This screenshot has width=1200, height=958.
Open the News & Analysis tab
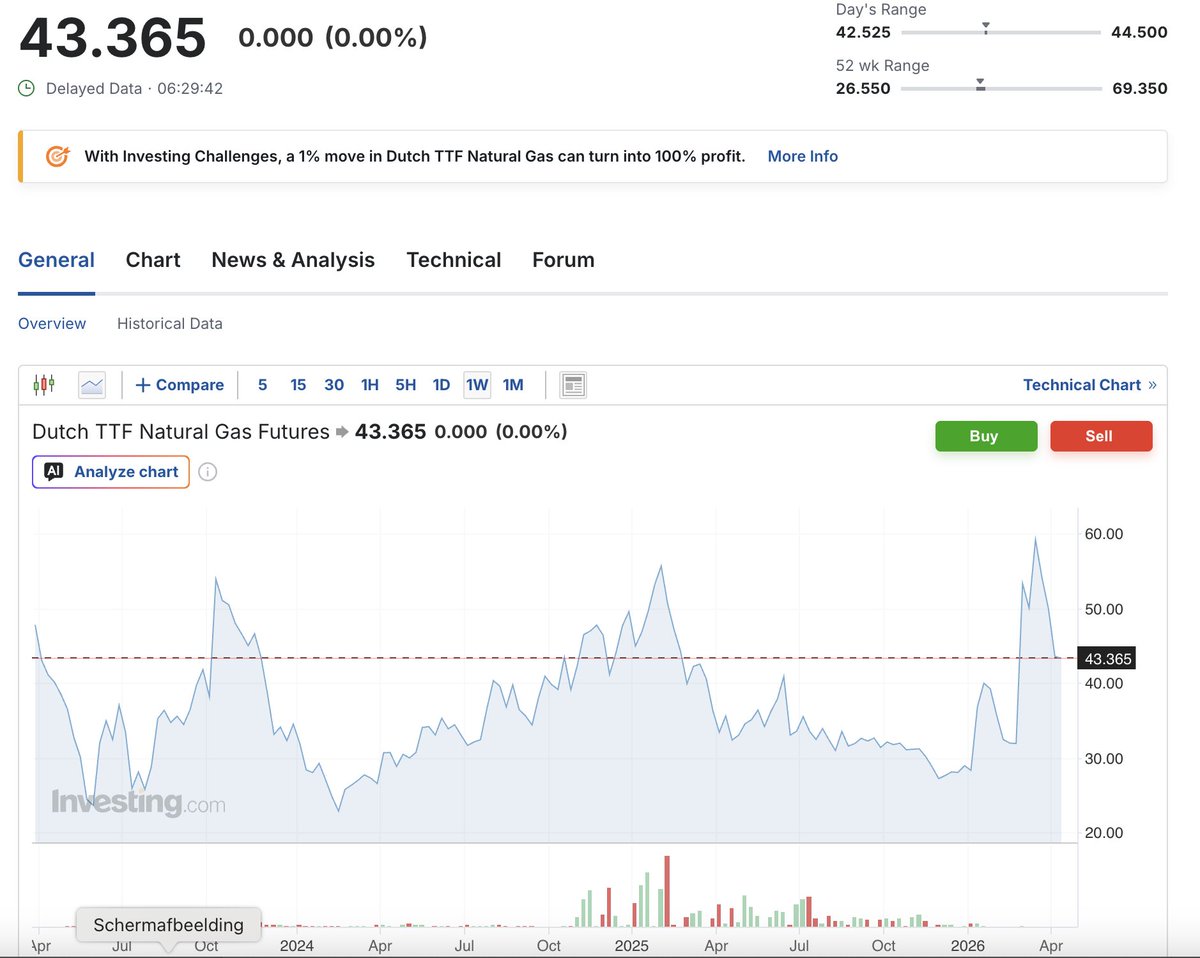[x=293, y=260]
